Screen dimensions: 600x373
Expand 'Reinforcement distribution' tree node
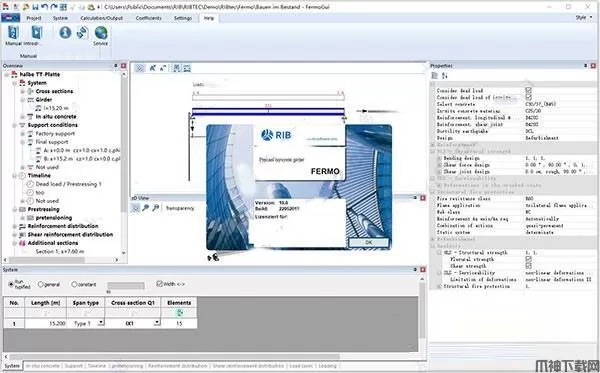(x=15, y=226)
